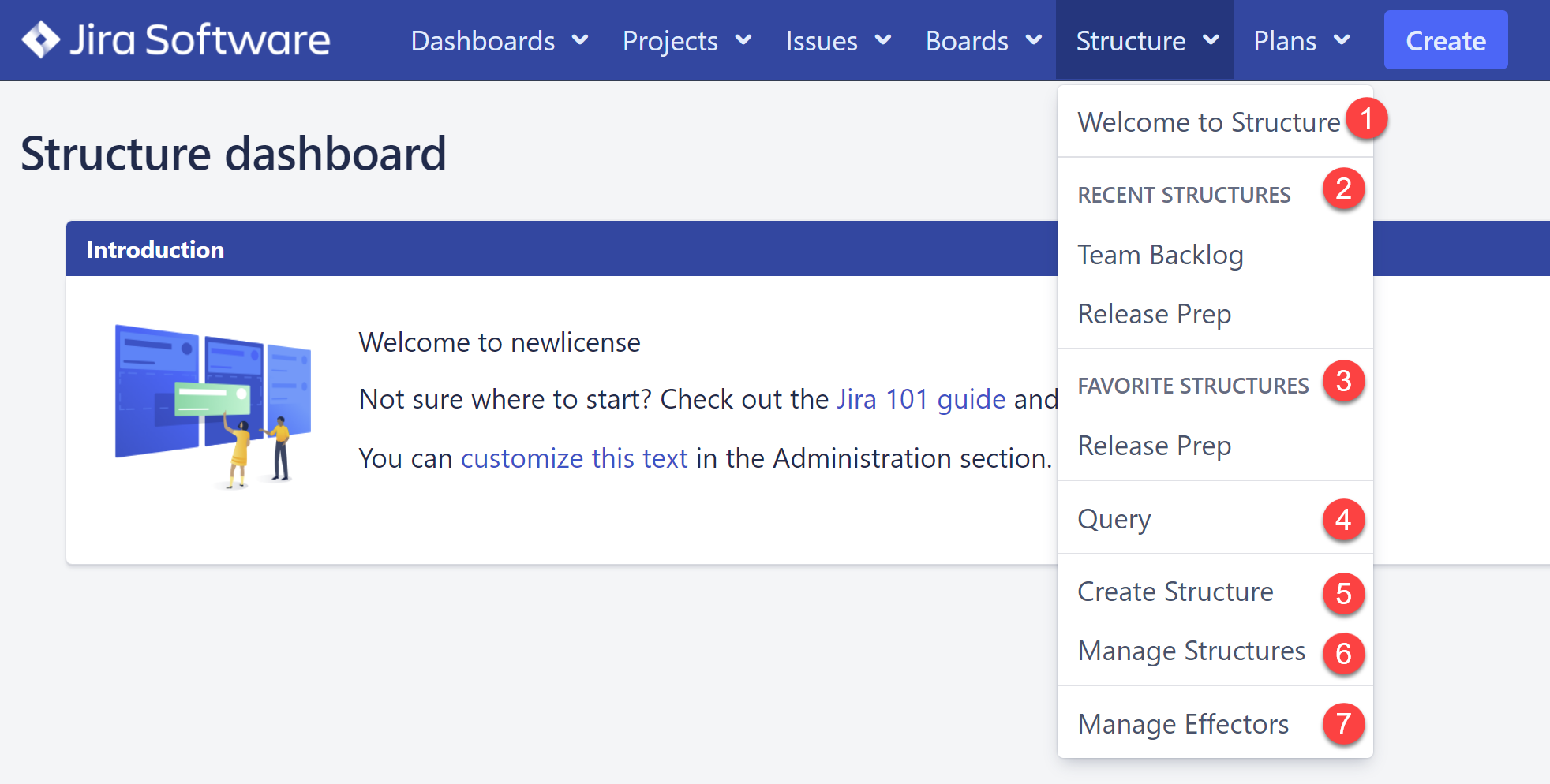1550x784 pixels.
Task: Click Manage Effectors in the menu
Action: (1183, 724)
